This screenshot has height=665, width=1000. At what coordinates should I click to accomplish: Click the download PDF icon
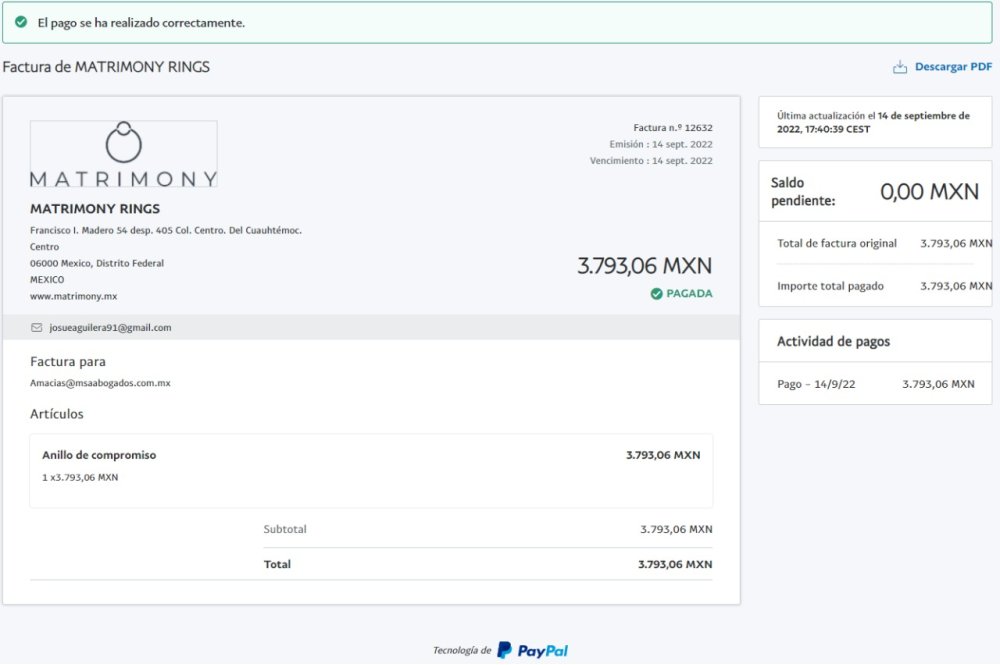pos(900,67)
